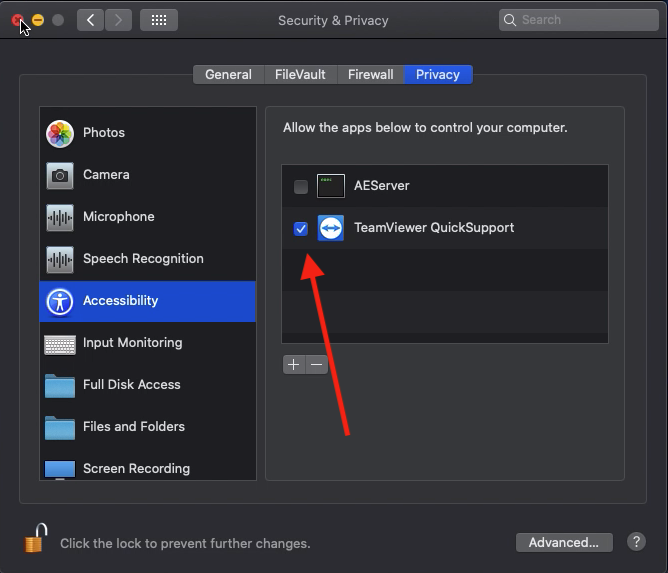This screenshot has width=668, height=573.
Task: Show all preferences grid button
Action: pyautogui.click(x=159, y=20)
